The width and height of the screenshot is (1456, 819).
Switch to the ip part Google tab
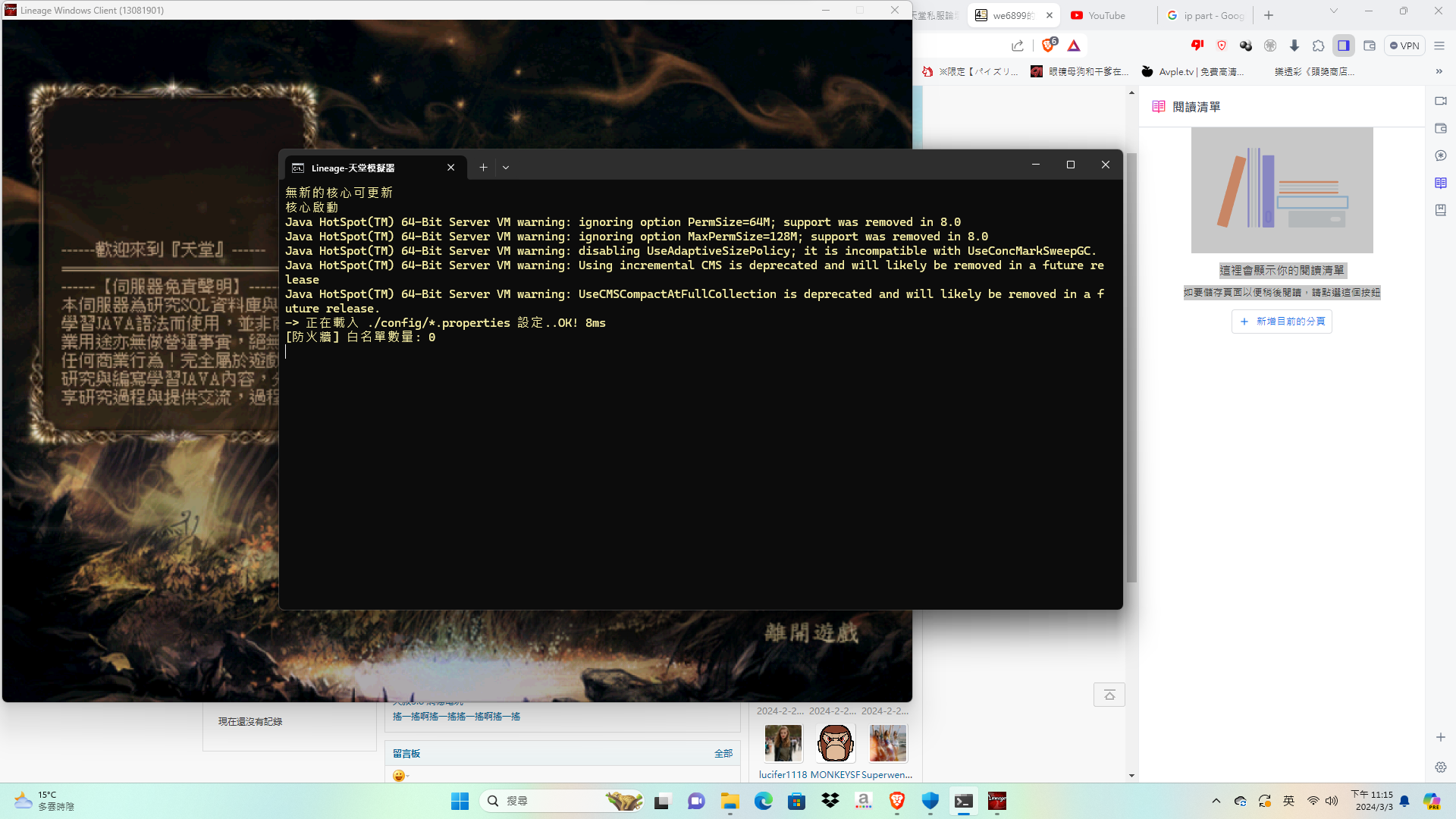coord(1206,15)
